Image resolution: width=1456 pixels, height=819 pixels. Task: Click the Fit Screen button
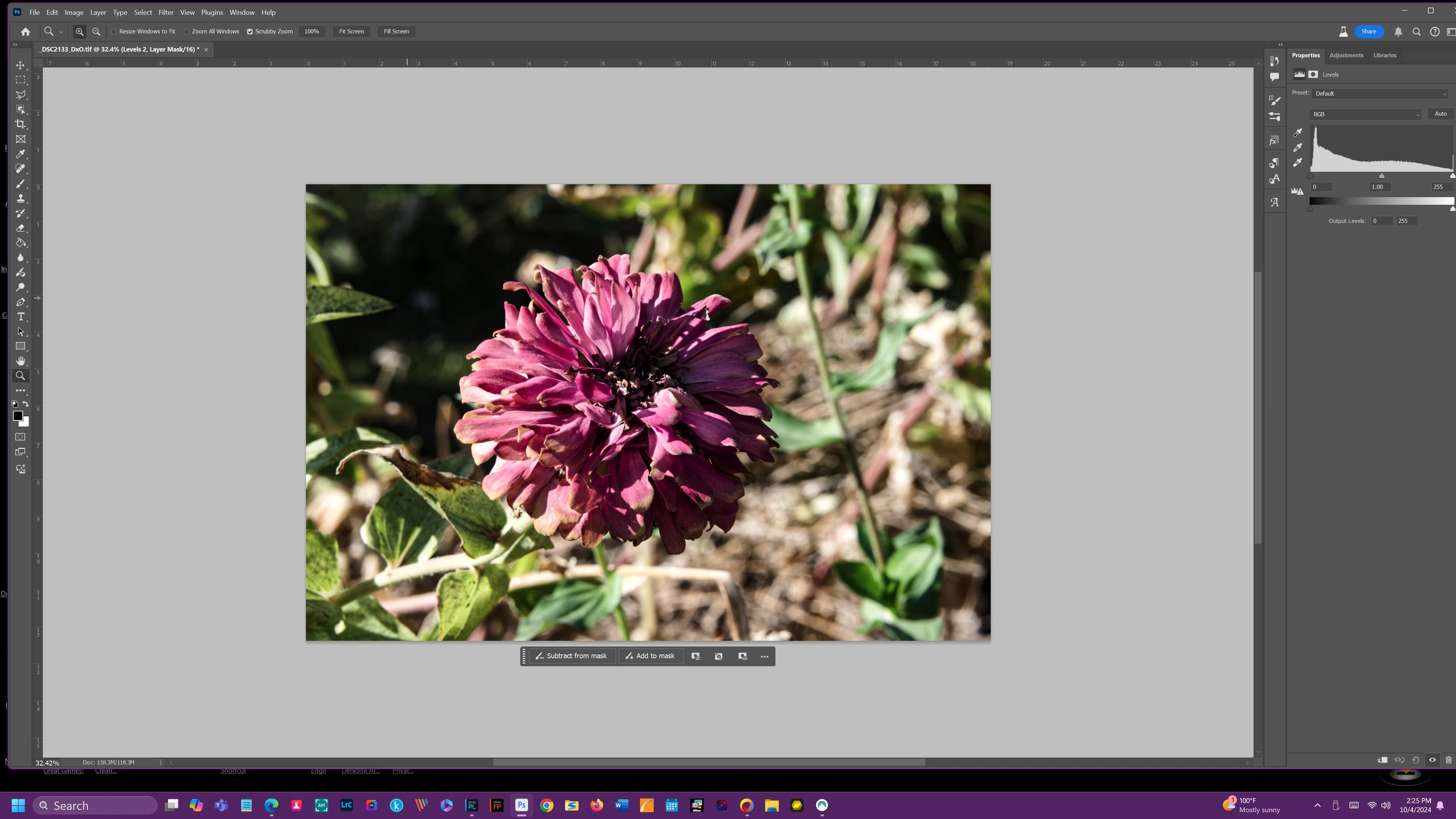[351, 31]
